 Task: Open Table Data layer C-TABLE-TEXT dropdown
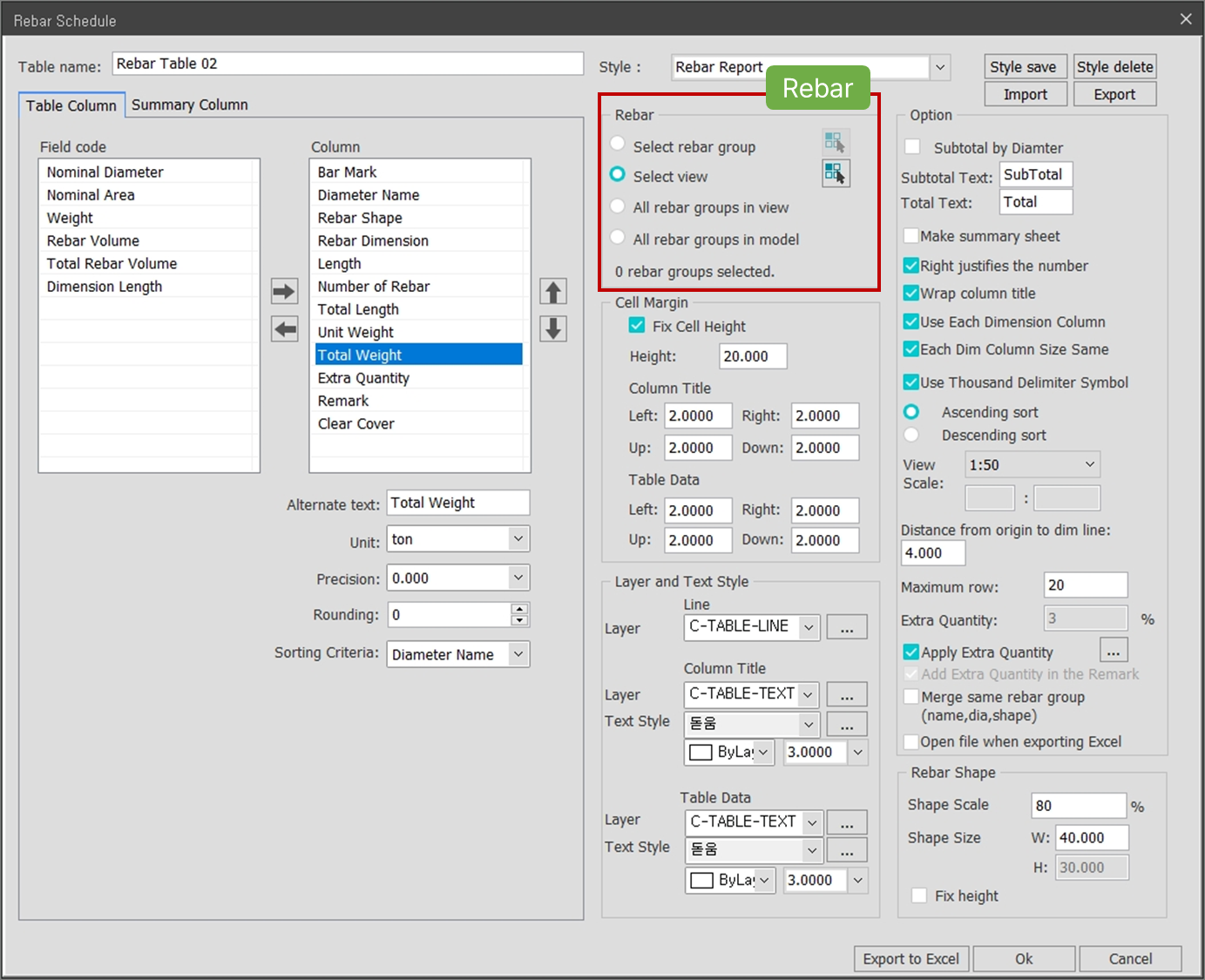point(754,821)
